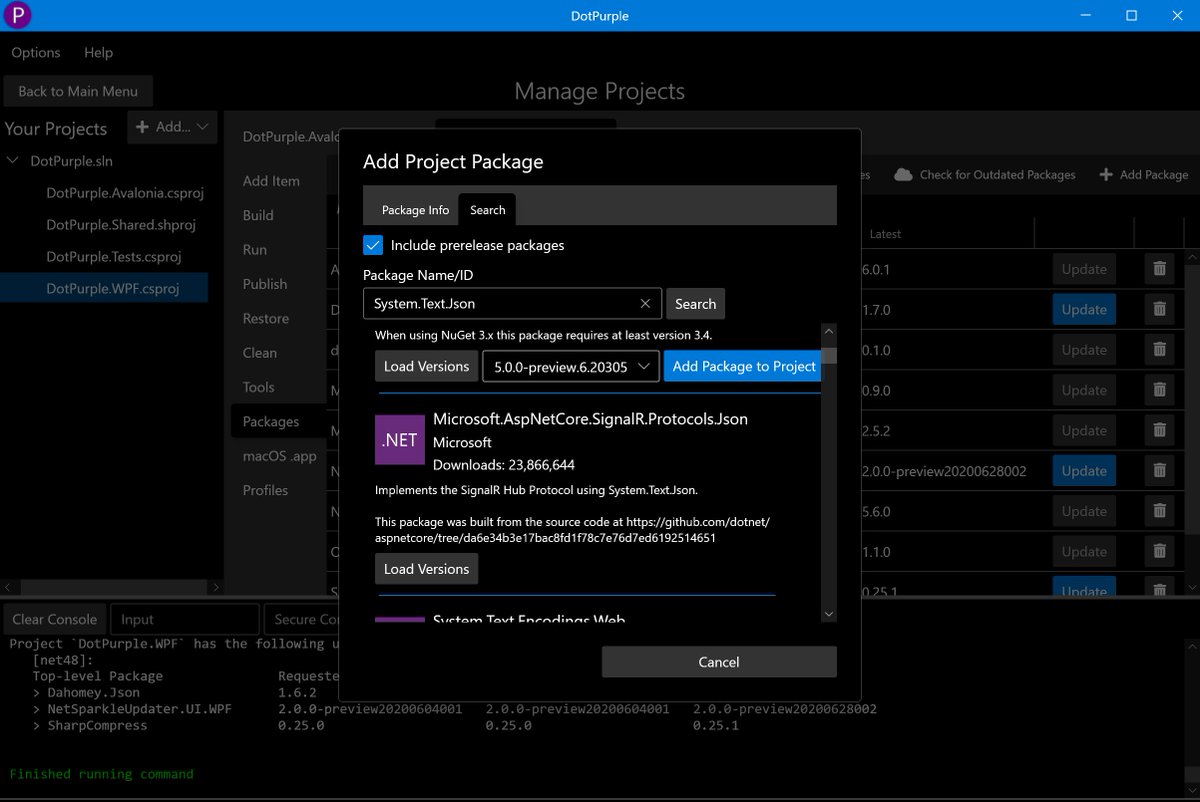Click 'Downloads: 23,866,644' text
The height and width of the screenshot is (802, 1200).
point(503,465)
